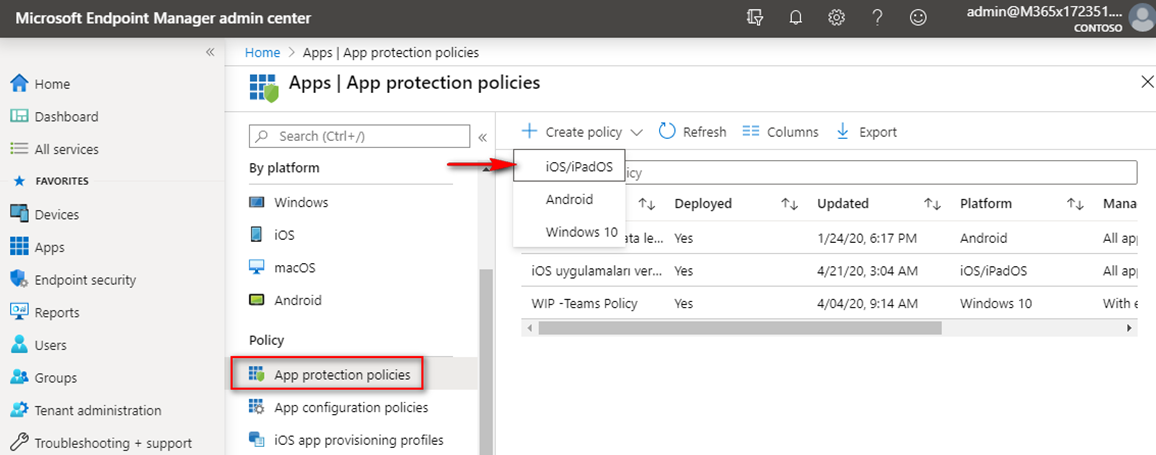Open the iOS uygulamaları policy row
1156x455 pixels.
827,271
